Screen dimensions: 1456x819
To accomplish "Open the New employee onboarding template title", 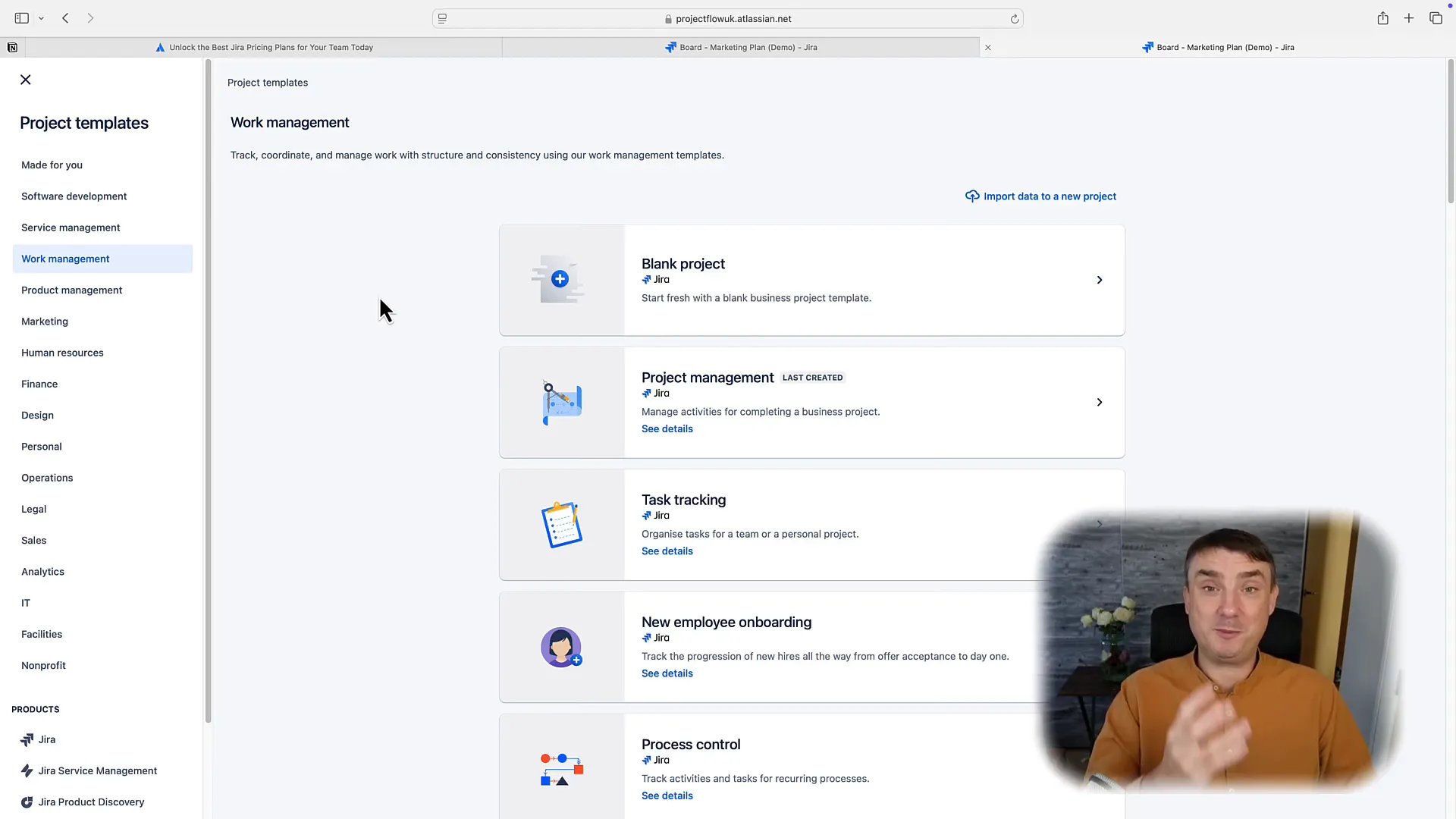I will coord(726,622).
